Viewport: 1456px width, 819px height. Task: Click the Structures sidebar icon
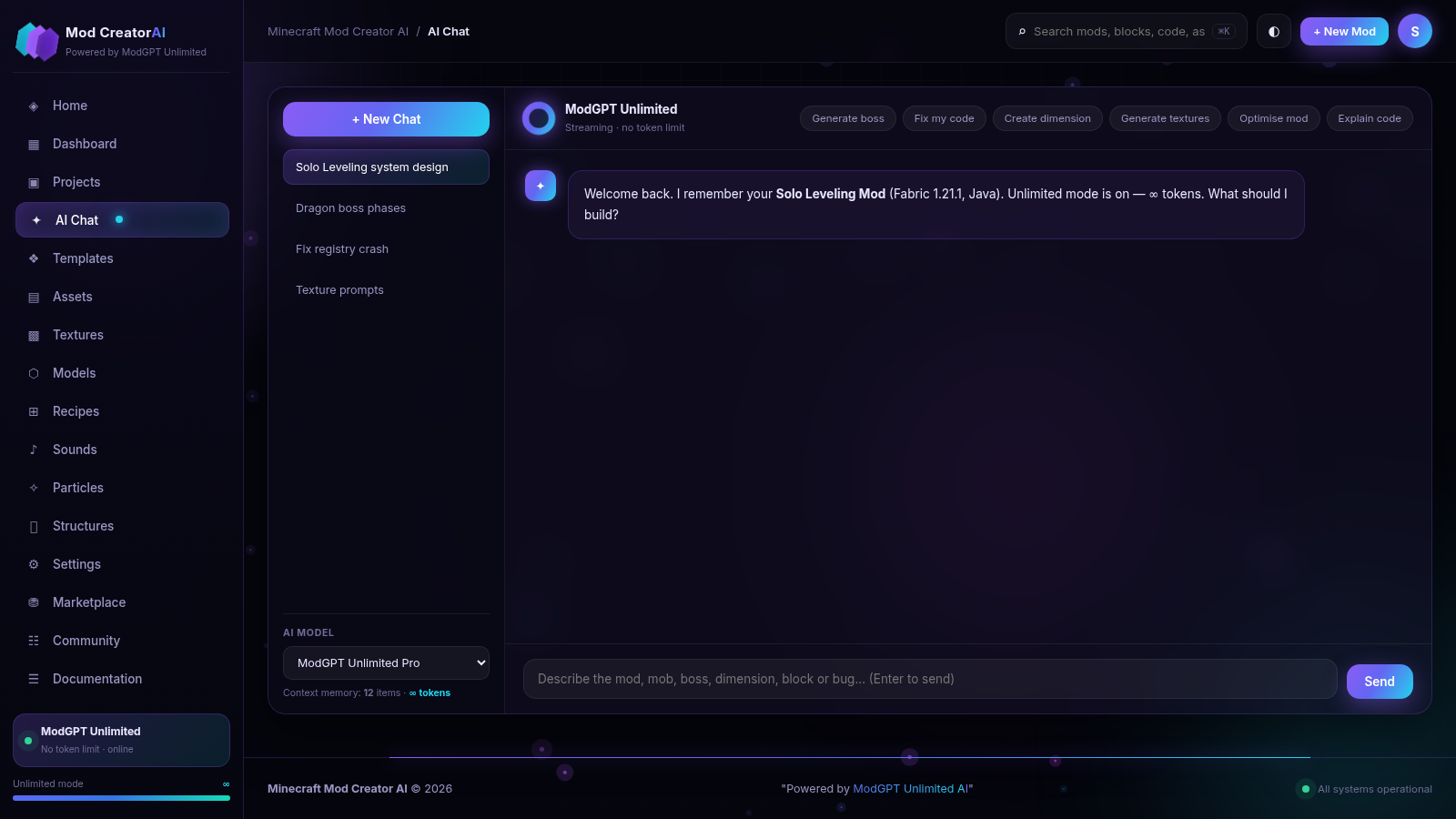(x=34, y=527)
